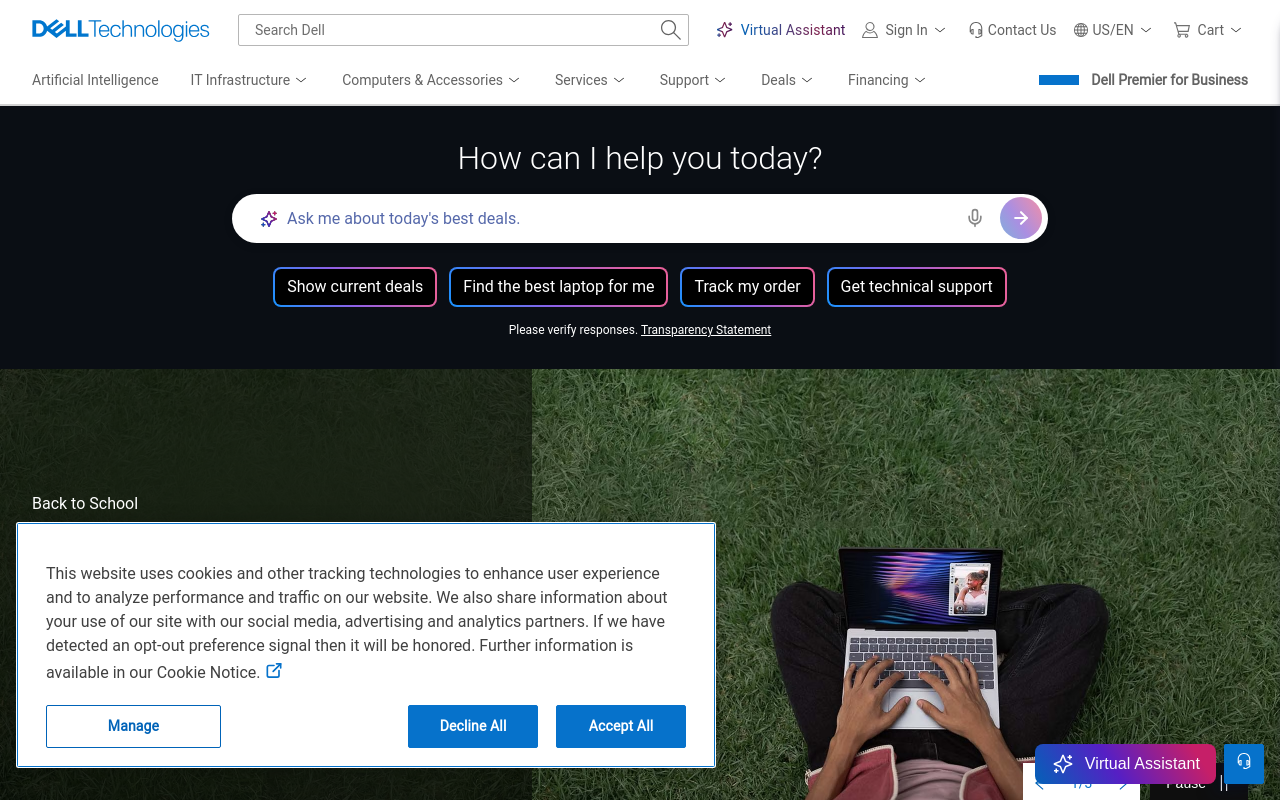The width and height of the screenshot is (1280, 800).
Task: Click the search magnifier icon
Action: 671,30
